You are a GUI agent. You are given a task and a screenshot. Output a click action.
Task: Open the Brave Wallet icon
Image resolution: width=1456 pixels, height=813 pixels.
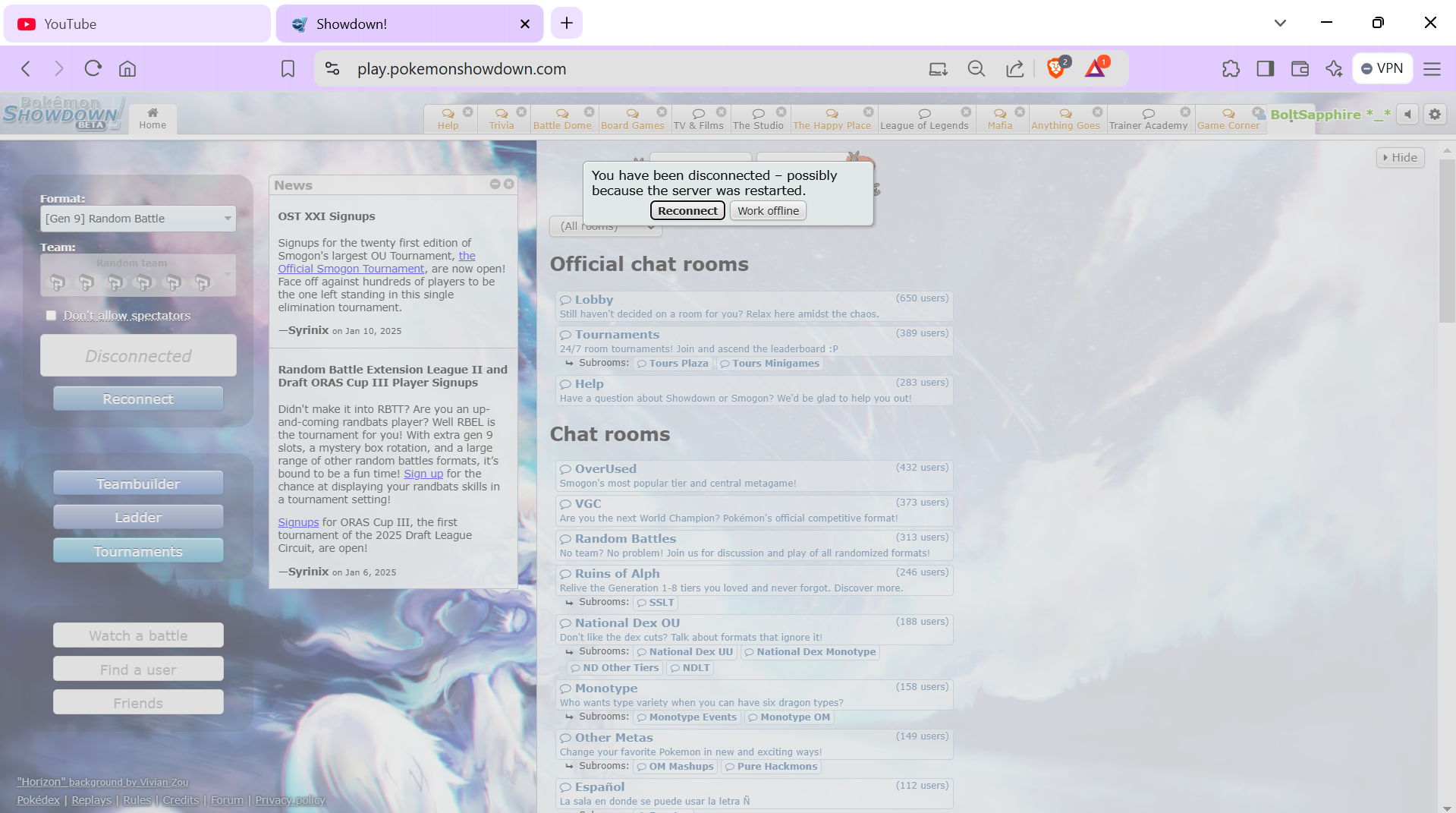coord(1300,69)
